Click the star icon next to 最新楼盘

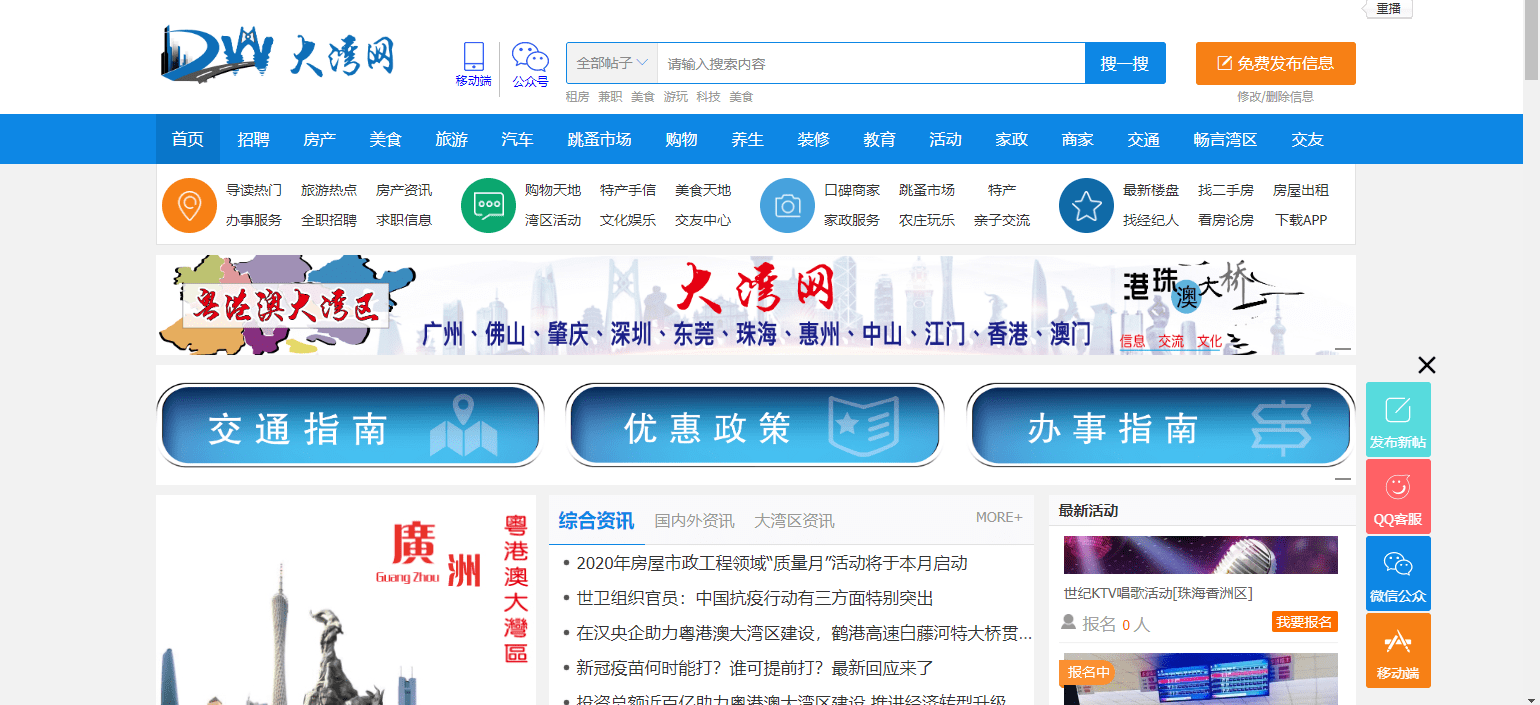pyautogui.click(x=1086, y=204)
